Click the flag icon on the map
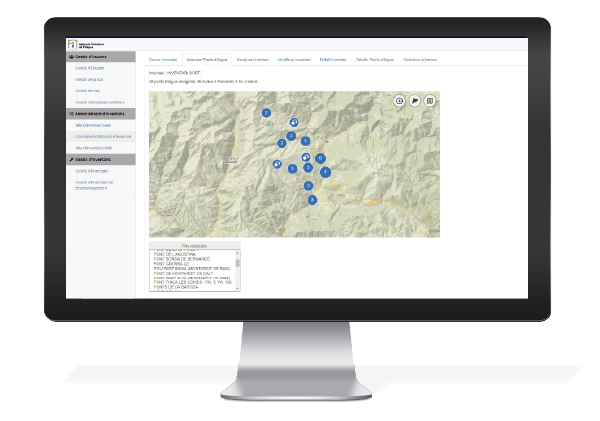Viewport: 600px width, 421px height. pyautogui.click(x=415, y=100)
